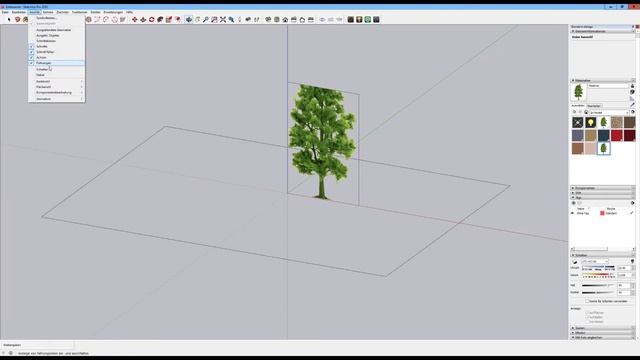Open the Im Modell materials dropdown

(609, 112)
